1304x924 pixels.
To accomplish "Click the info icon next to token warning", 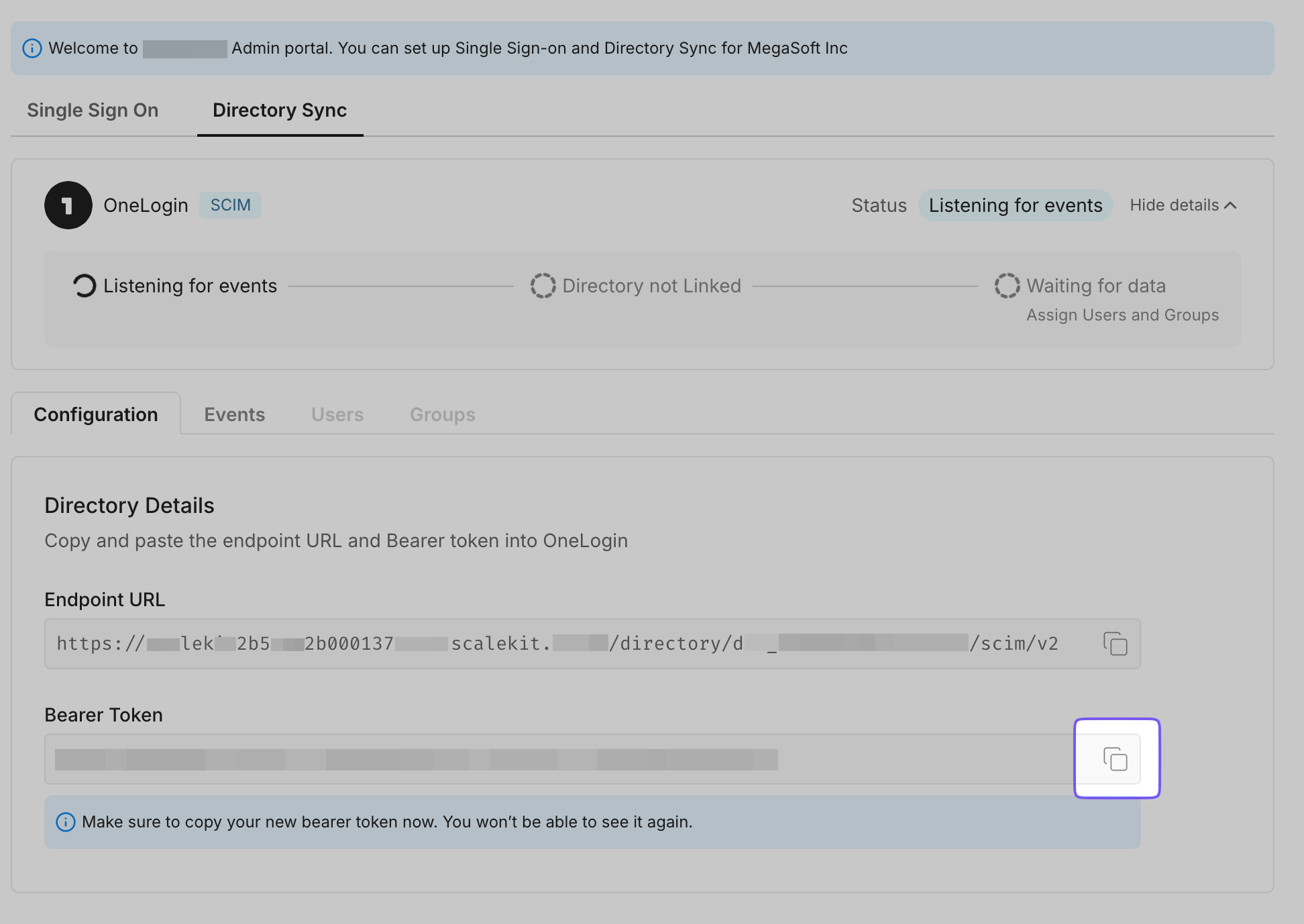I will coord(65,822).
